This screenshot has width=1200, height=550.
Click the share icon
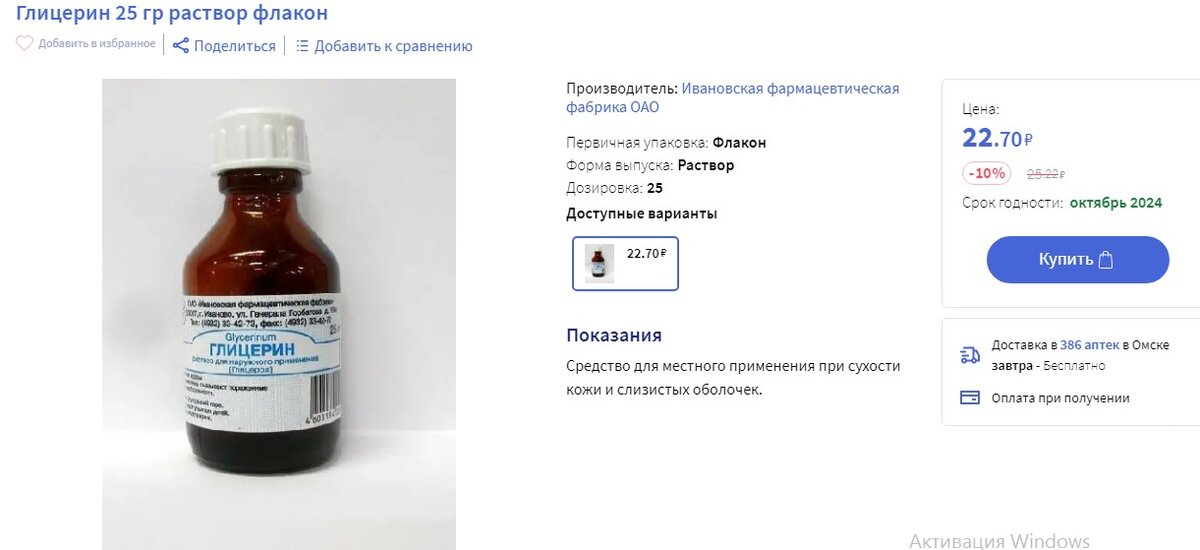(x=180, y=45)
